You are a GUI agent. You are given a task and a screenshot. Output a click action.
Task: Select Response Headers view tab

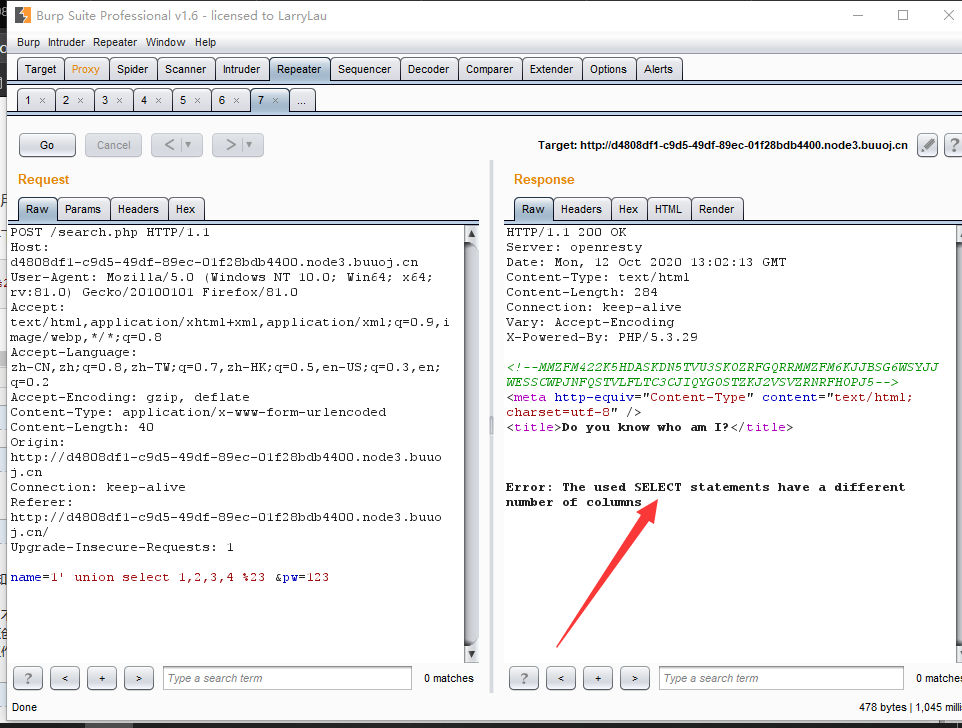pyautogui.click(x=581, y=209)
